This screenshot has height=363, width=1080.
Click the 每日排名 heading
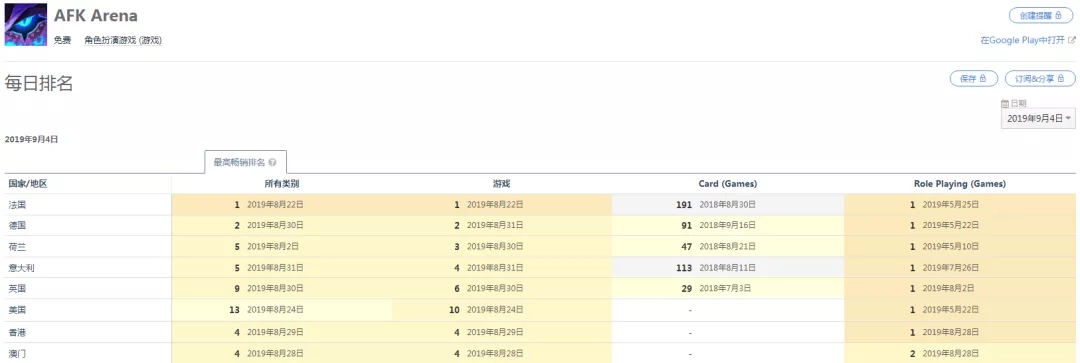tap(39, 83)
